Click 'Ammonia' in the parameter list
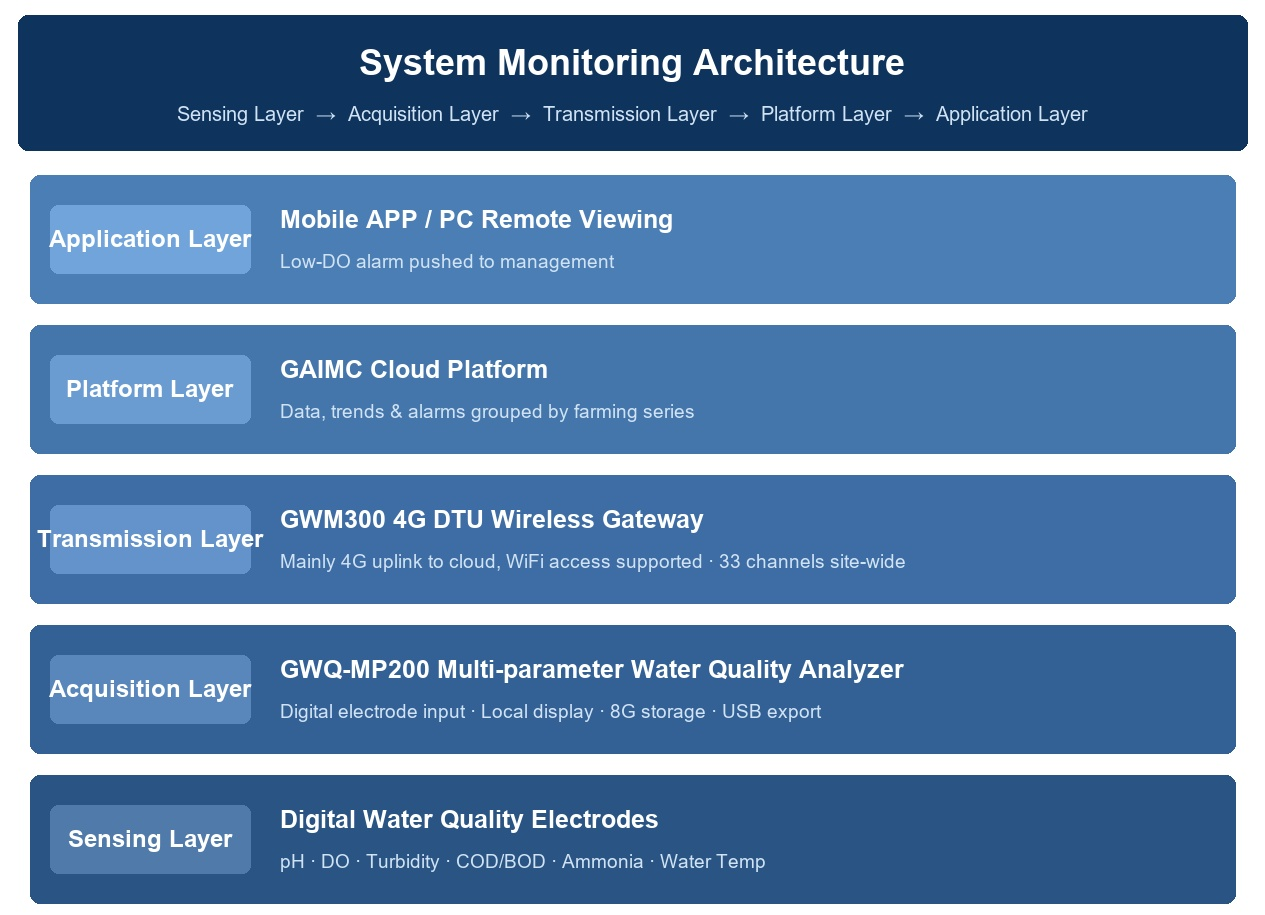This screenshot has height=915, width=1265. pos(603,862)
